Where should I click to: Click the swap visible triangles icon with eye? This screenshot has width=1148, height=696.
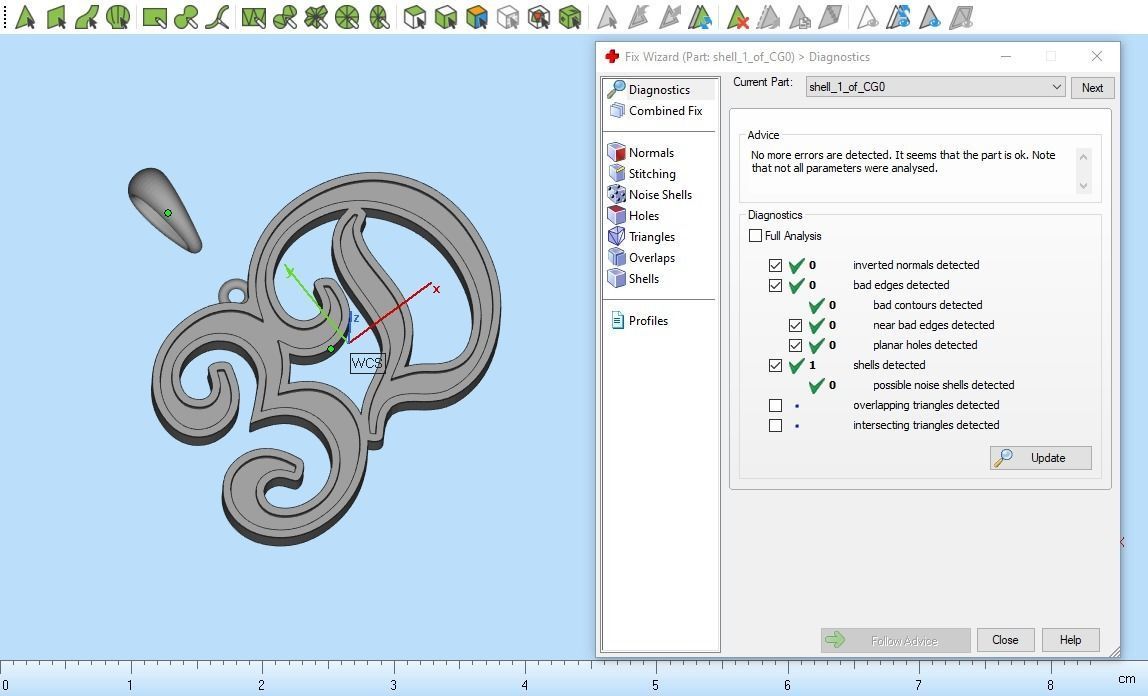coord(898,17)
